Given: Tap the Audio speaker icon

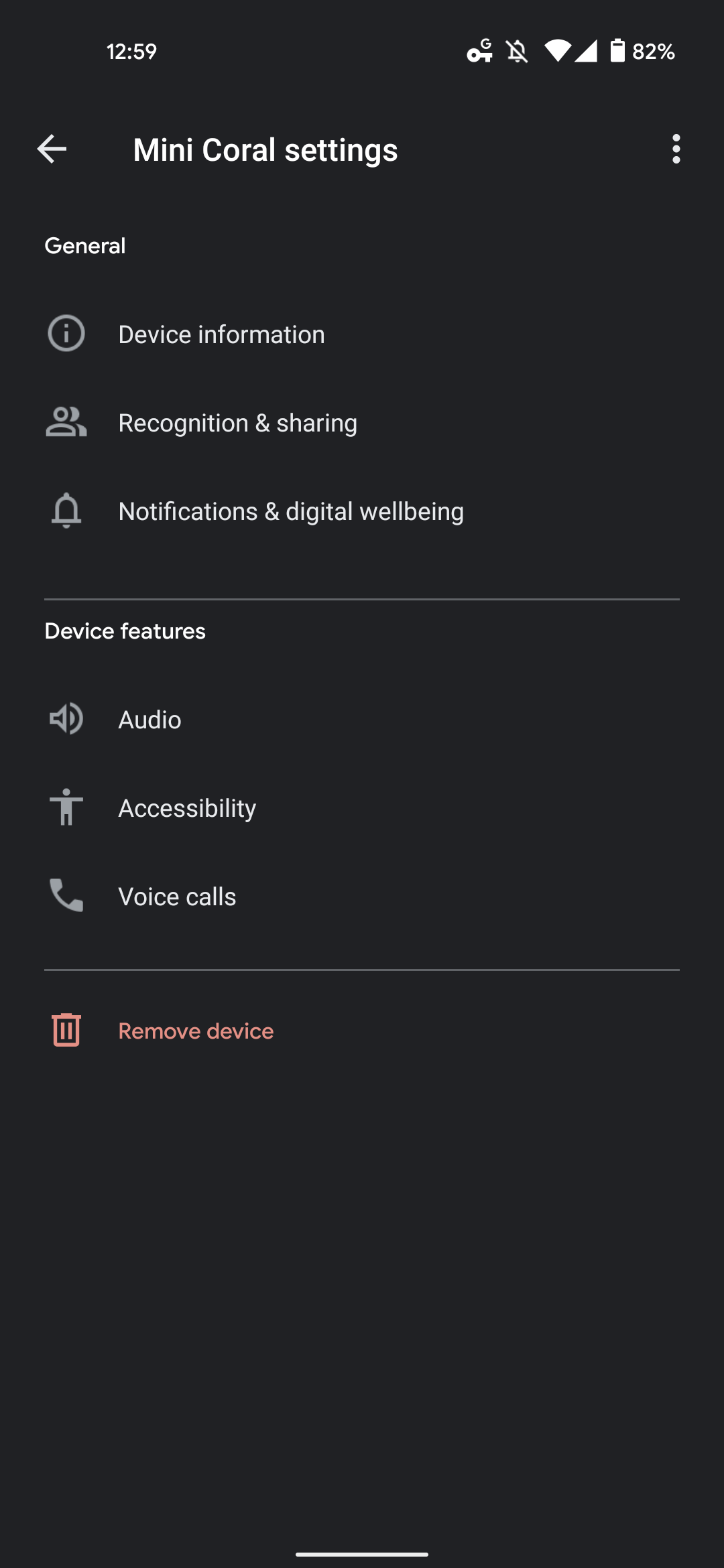Looking at the screenshot, I should [x=66, y=719].
